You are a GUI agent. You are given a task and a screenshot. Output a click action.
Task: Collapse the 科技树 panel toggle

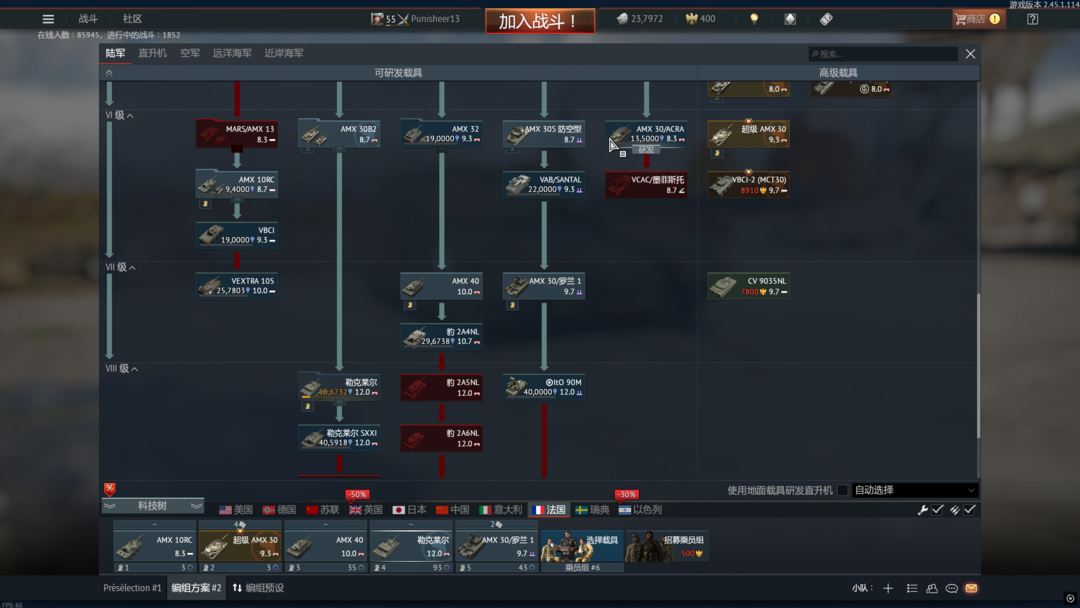(x=152, y=506)
